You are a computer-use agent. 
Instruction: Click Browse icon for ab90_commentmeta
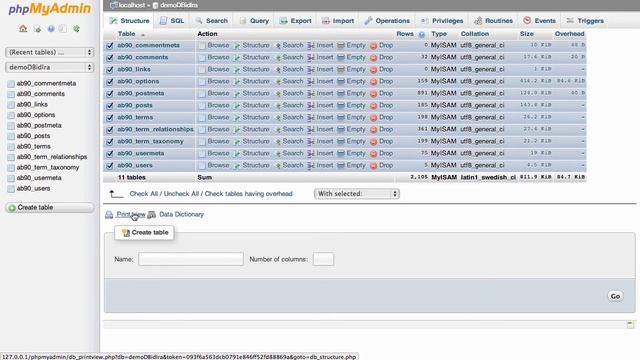pos(202,46)
